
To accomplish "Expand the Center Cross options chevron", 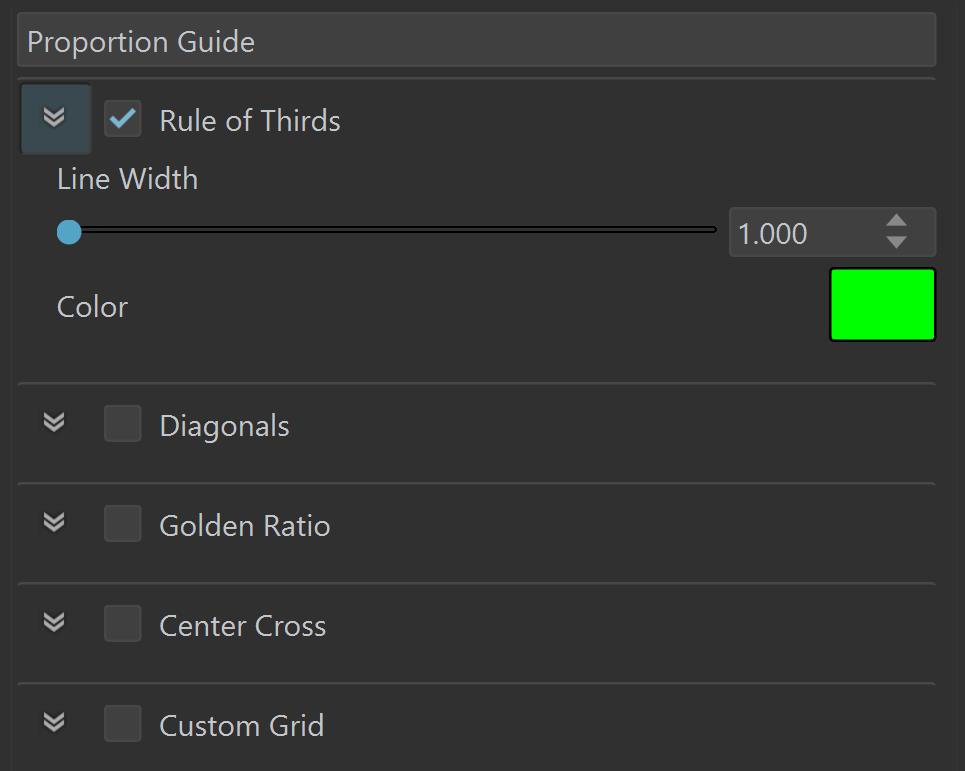I will pos(54,623).
